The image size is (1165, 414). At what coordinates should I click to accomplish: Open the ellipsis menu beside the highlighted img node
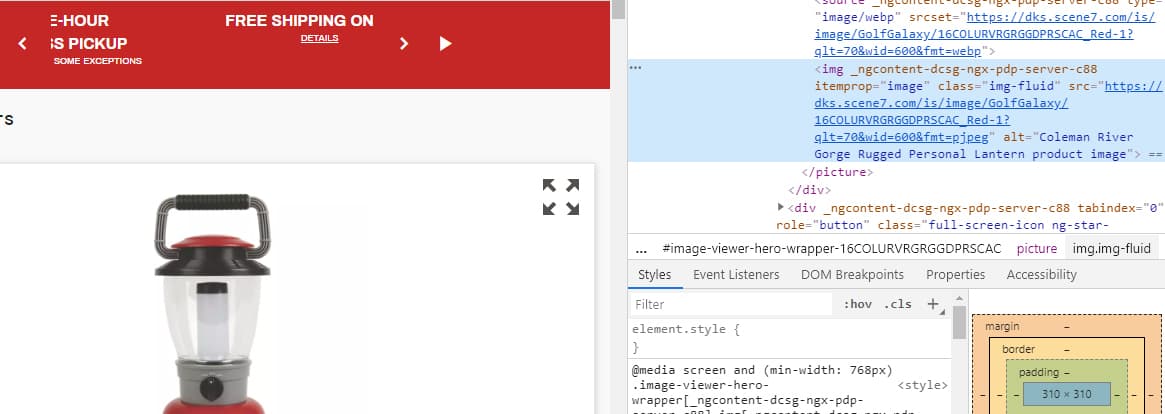635,68
